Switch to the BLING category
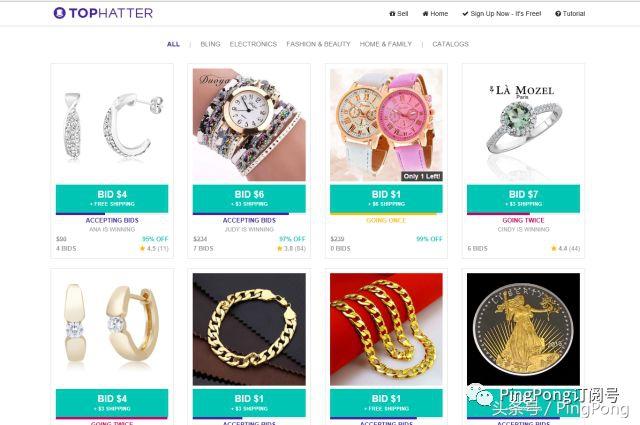This screenshot has height=425, width=640. (210, 44)
